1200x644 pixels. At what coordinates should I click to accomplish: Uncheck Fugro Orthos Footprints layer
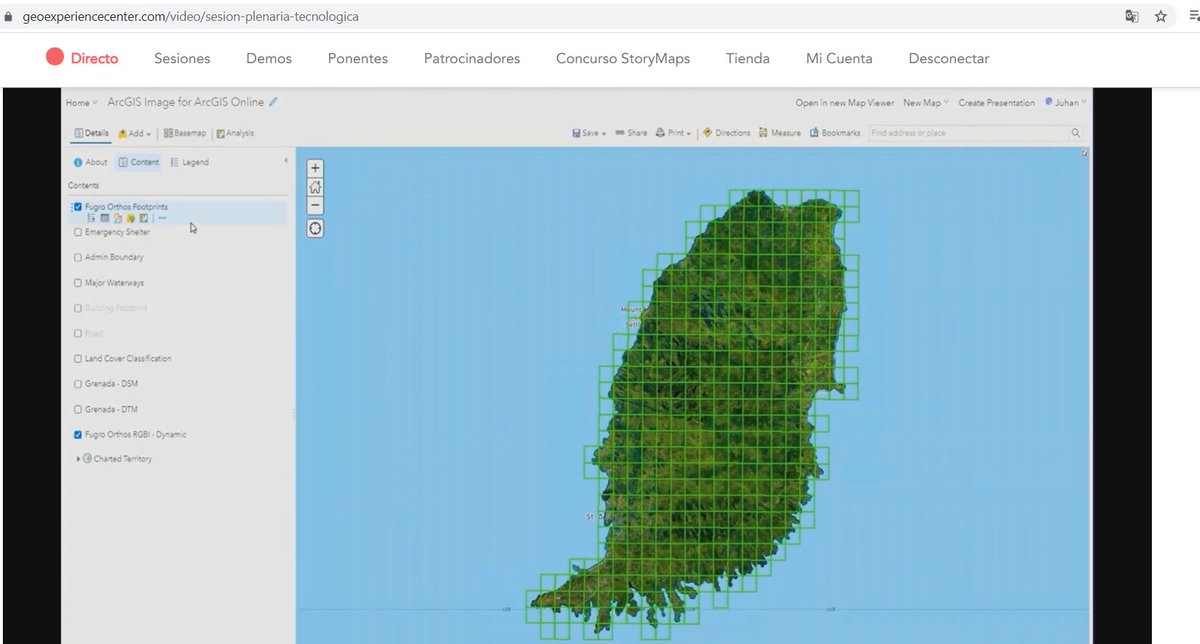pos(79,207)
